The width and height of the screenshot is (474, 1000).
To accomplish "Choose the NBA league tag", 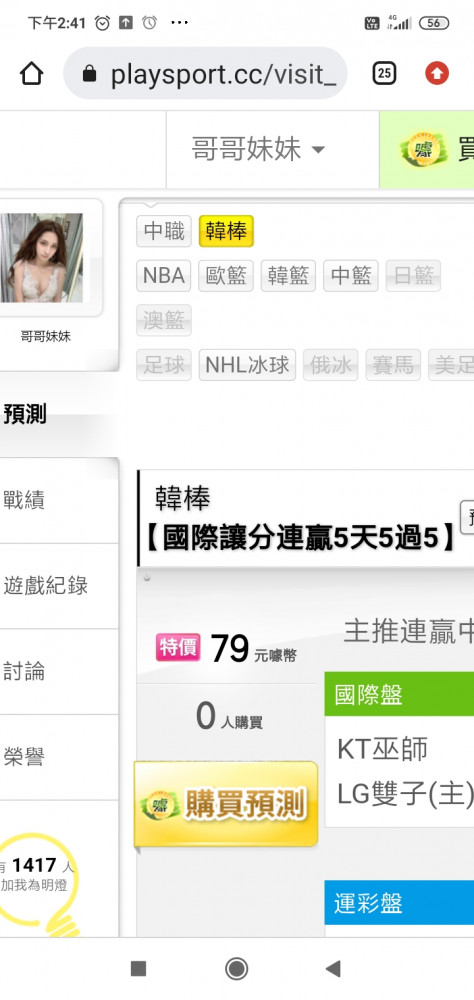I will point(164,276).
